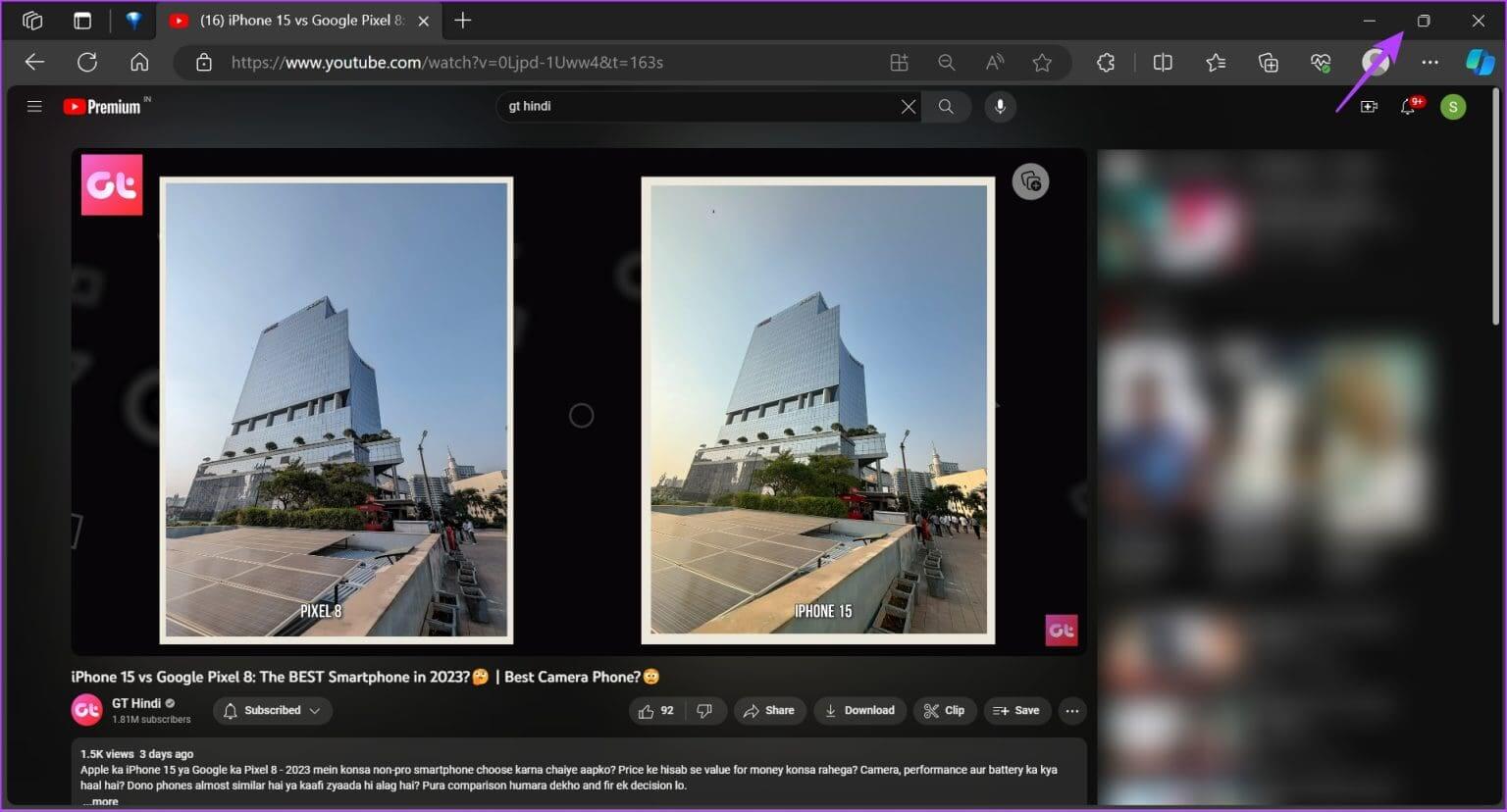Dislike this video

pyautogui.click(x=704, y=711)
